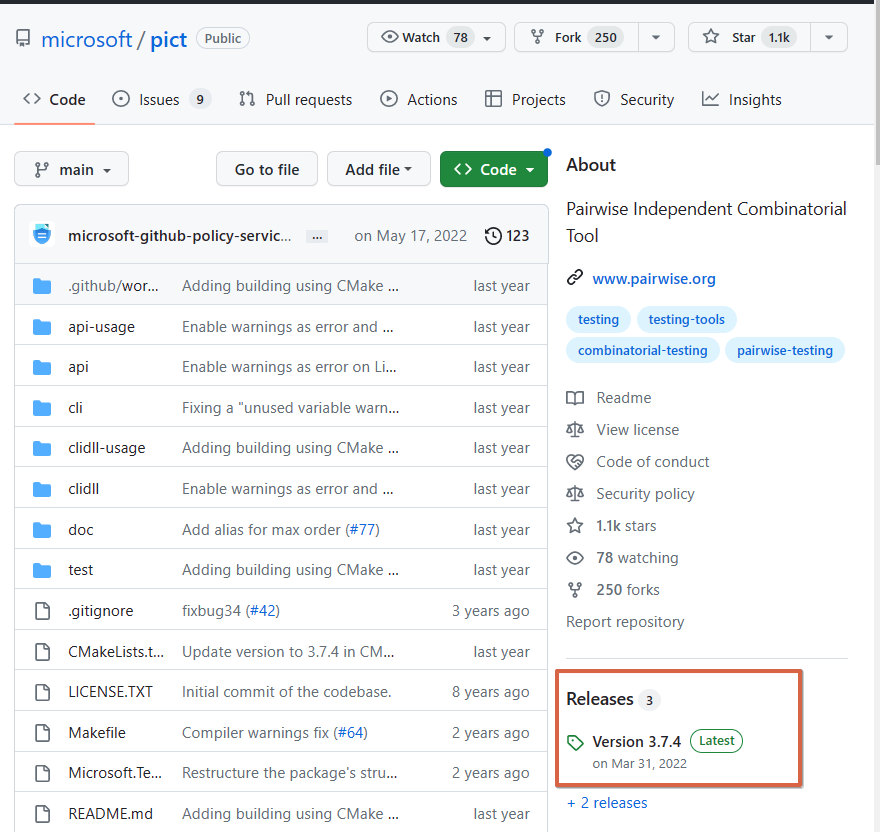
Task: Open pull request #77 link
Action: [363, 529]
